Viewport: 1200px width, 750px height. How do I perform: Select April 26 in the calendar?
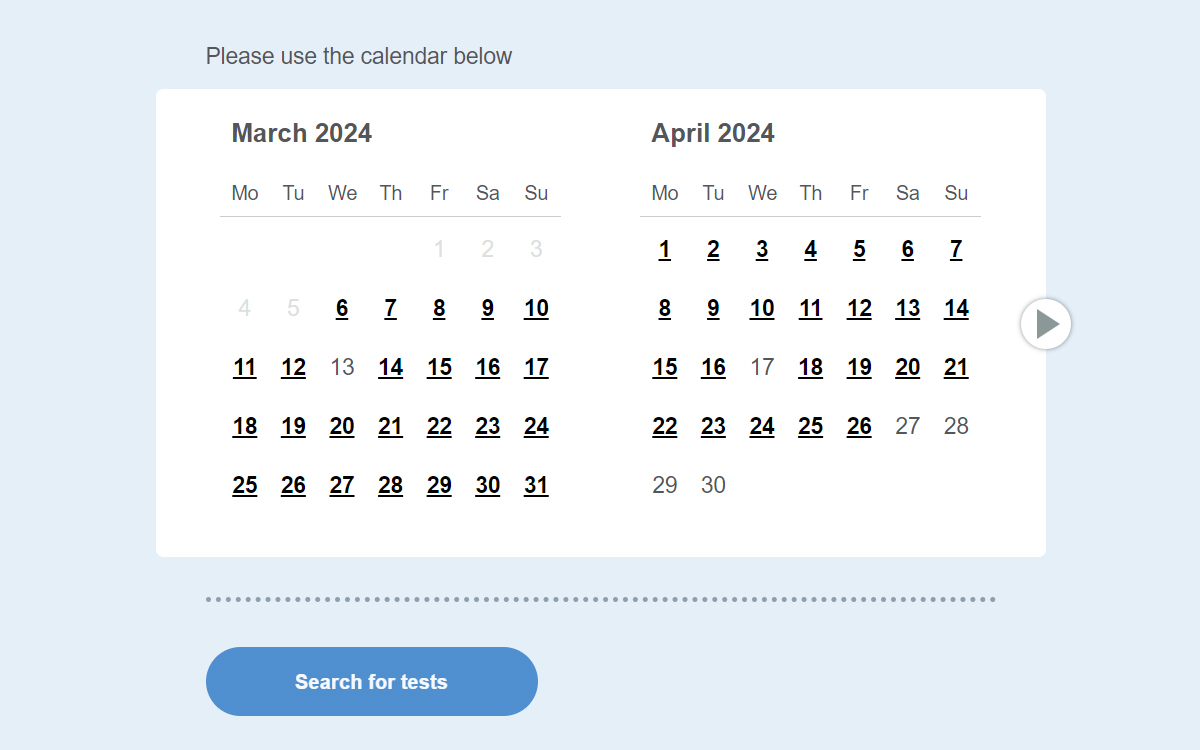point(859,426)
